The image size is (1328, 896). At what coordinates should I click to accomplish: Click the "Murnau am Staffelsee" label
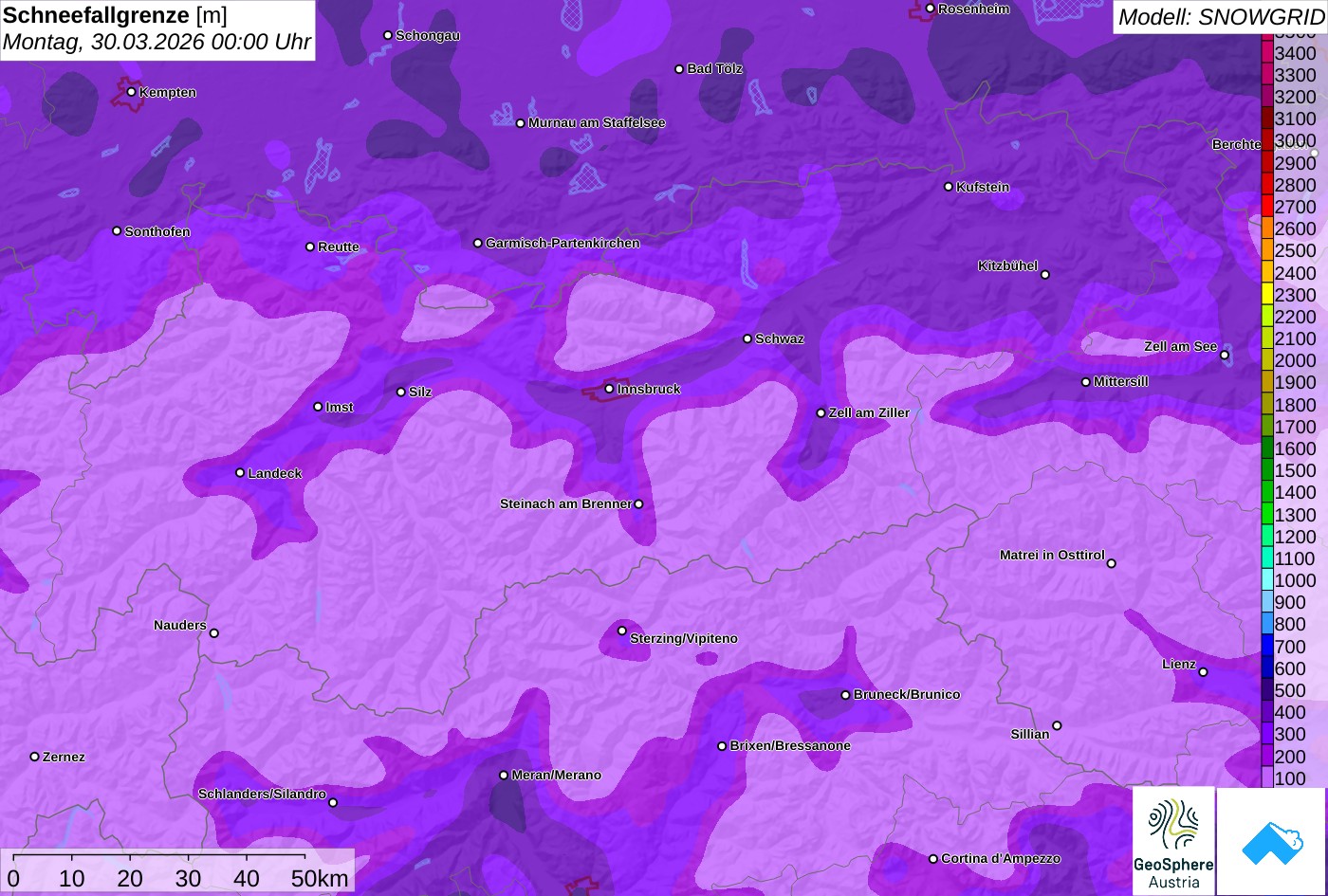(597, 122)
